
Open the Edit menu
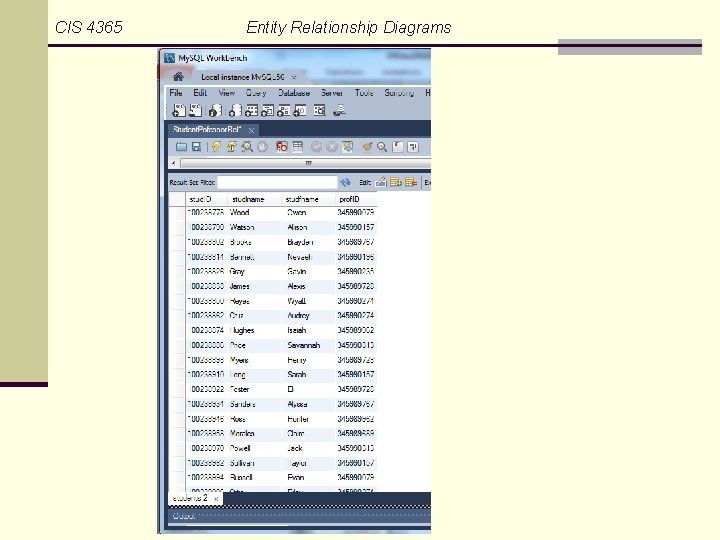[200, 93]
